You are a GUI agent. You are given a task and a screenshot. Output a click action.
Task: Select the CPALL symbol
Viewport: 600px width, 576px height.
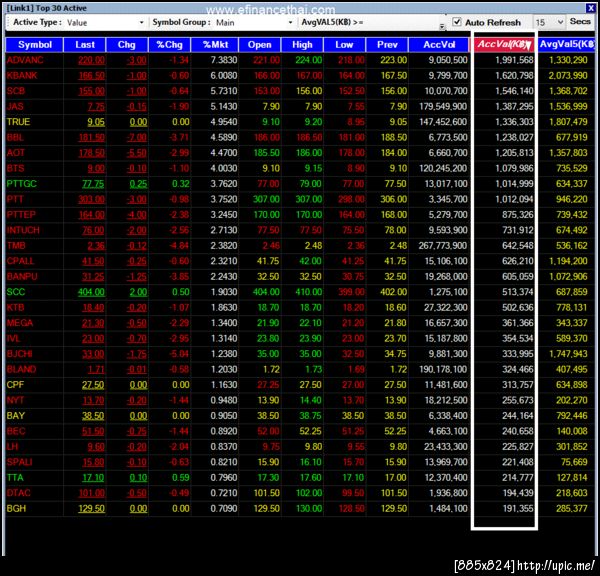(20, 261)
